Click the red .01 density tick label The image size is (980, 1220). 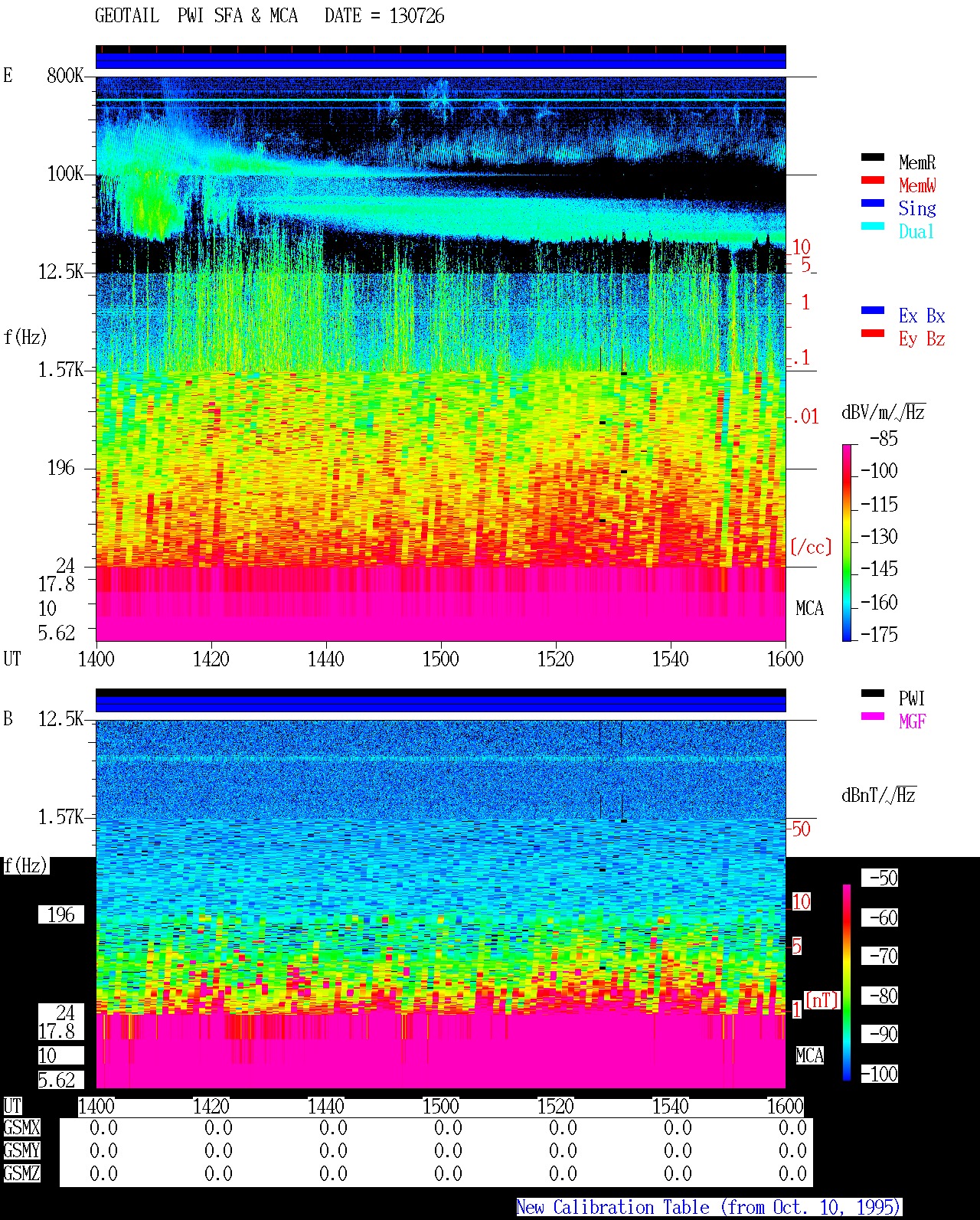point(805,417)
